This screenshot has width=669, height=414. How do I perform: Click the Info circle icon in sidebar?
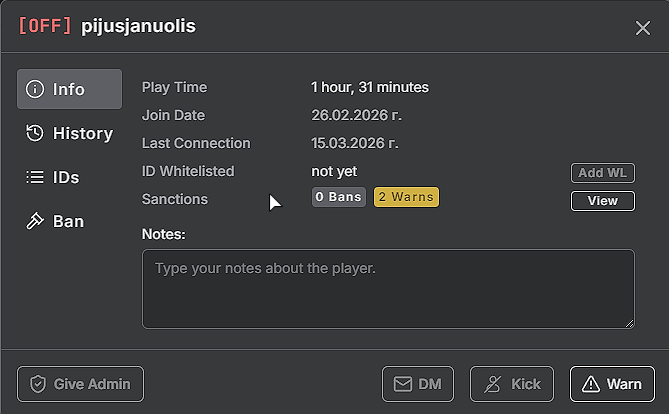coord(35,89)
